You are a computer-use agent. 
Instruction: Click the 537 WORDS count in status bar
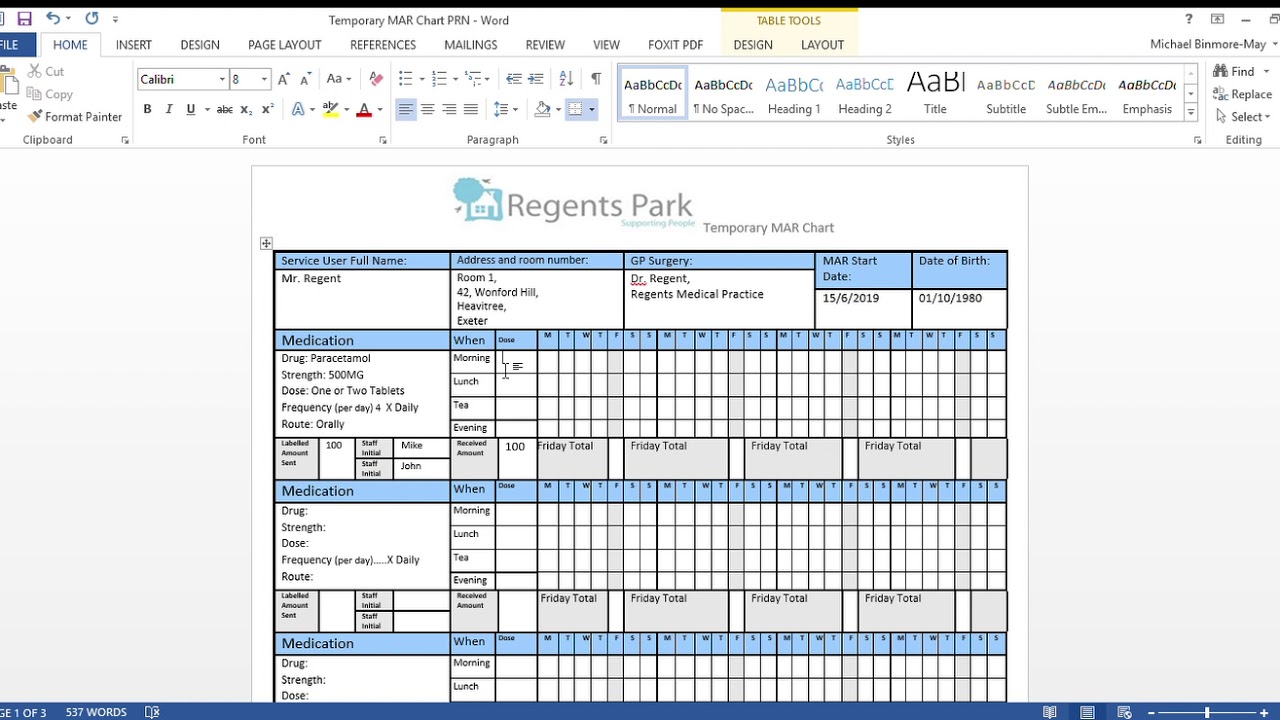coord(96,712)
